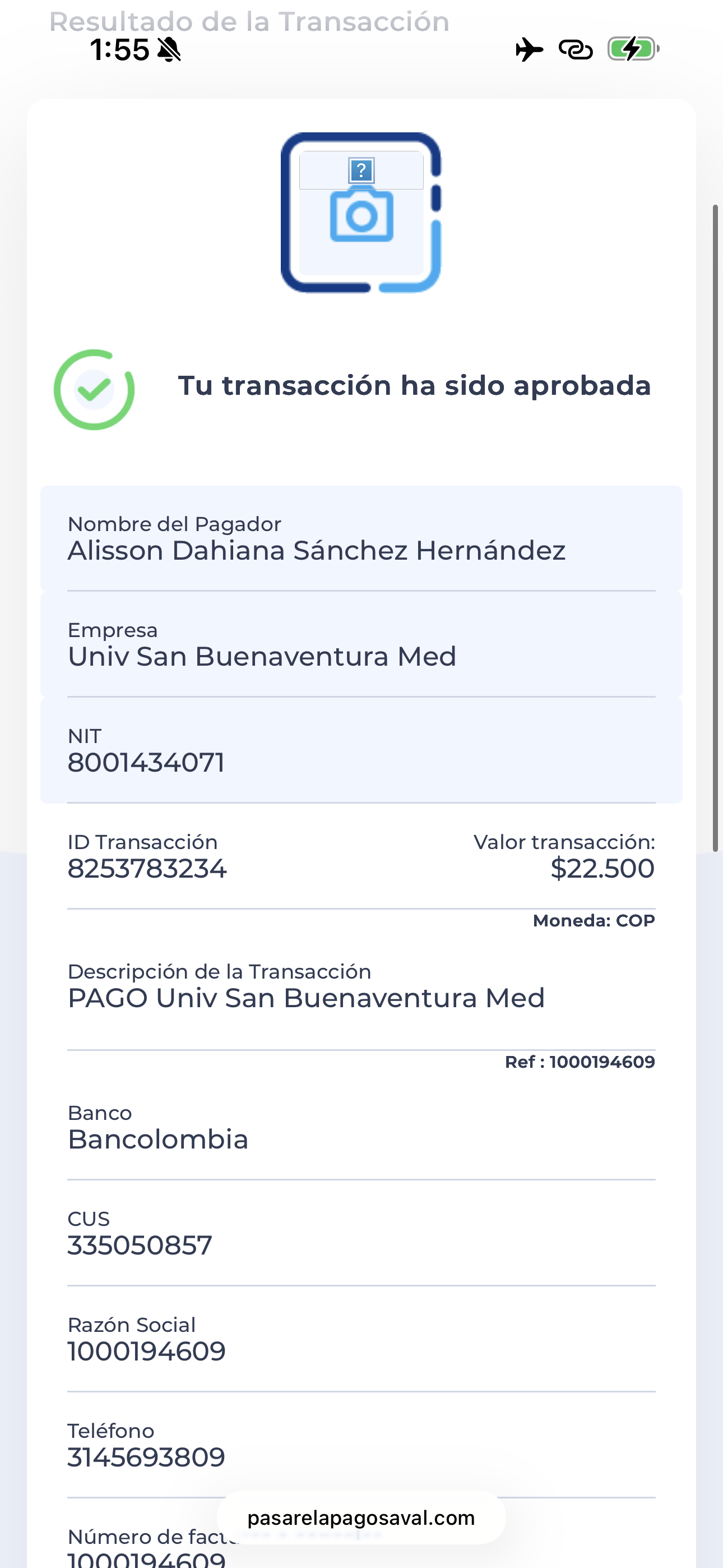Tap the small question mark image icon
The height and width of the screenshot is (1568, 723).
coord(361,170)
